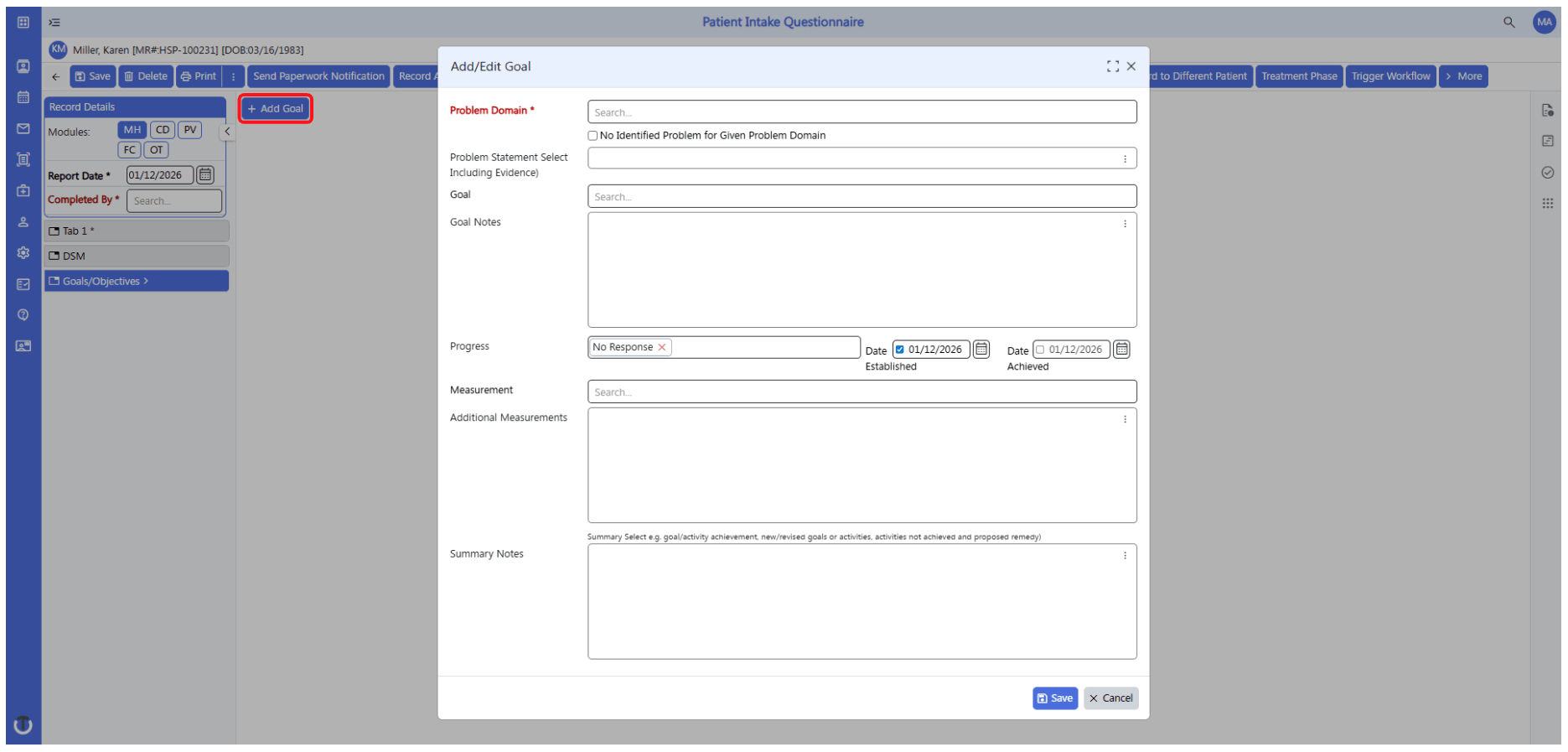
Task: Open the DSM section
Action: (137, 256)
